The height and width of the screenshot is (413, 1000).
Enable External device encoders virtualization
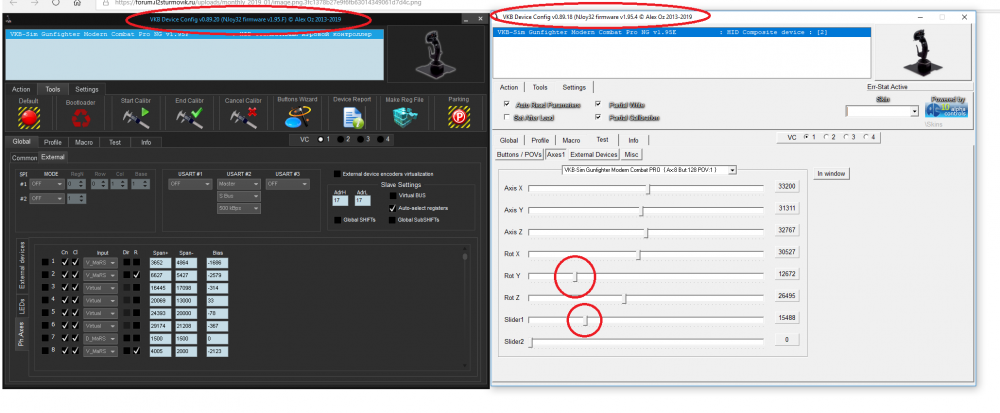(x=337, y=173)
